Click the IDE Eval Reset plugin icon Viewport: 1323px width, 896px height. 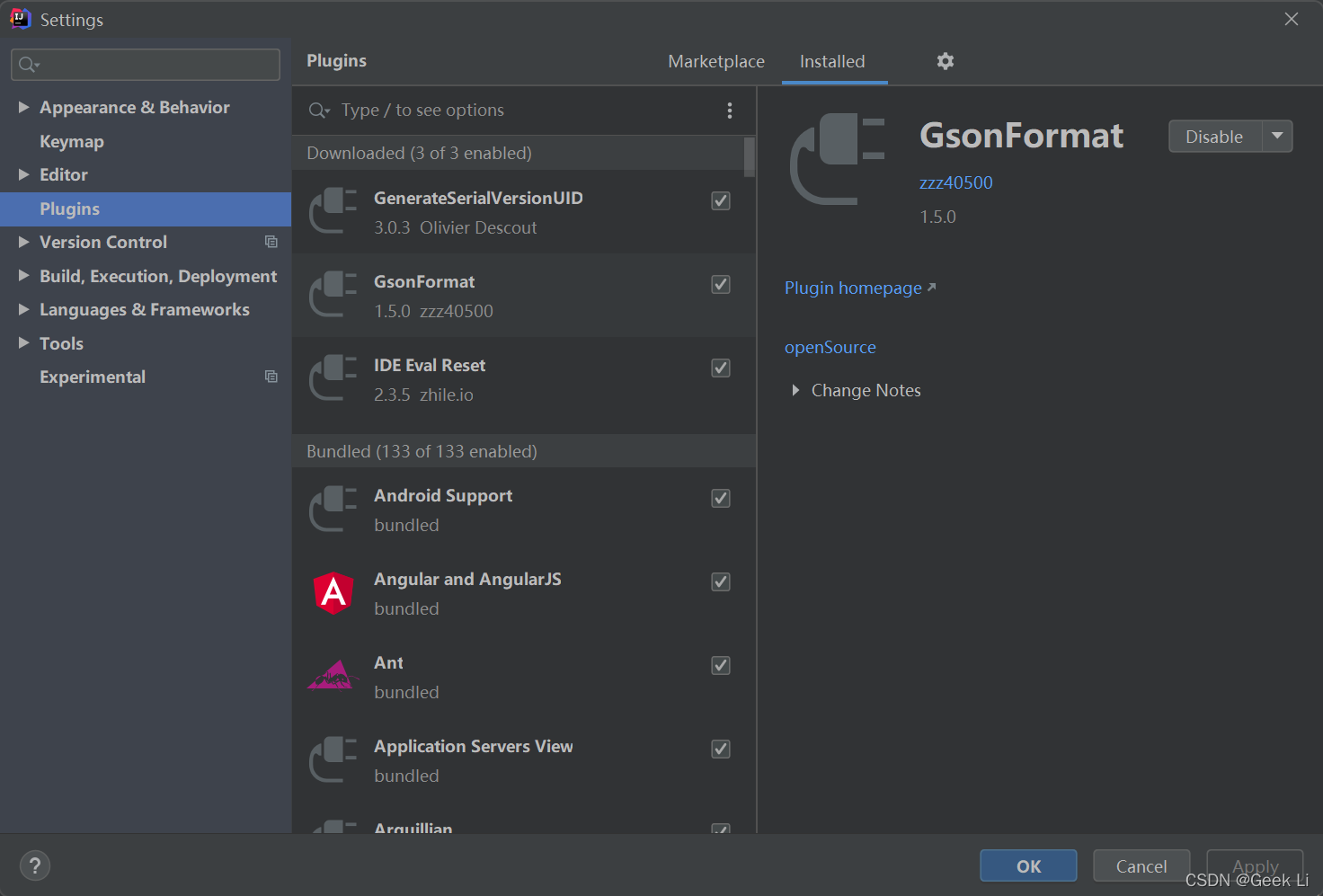coord(333,378)
